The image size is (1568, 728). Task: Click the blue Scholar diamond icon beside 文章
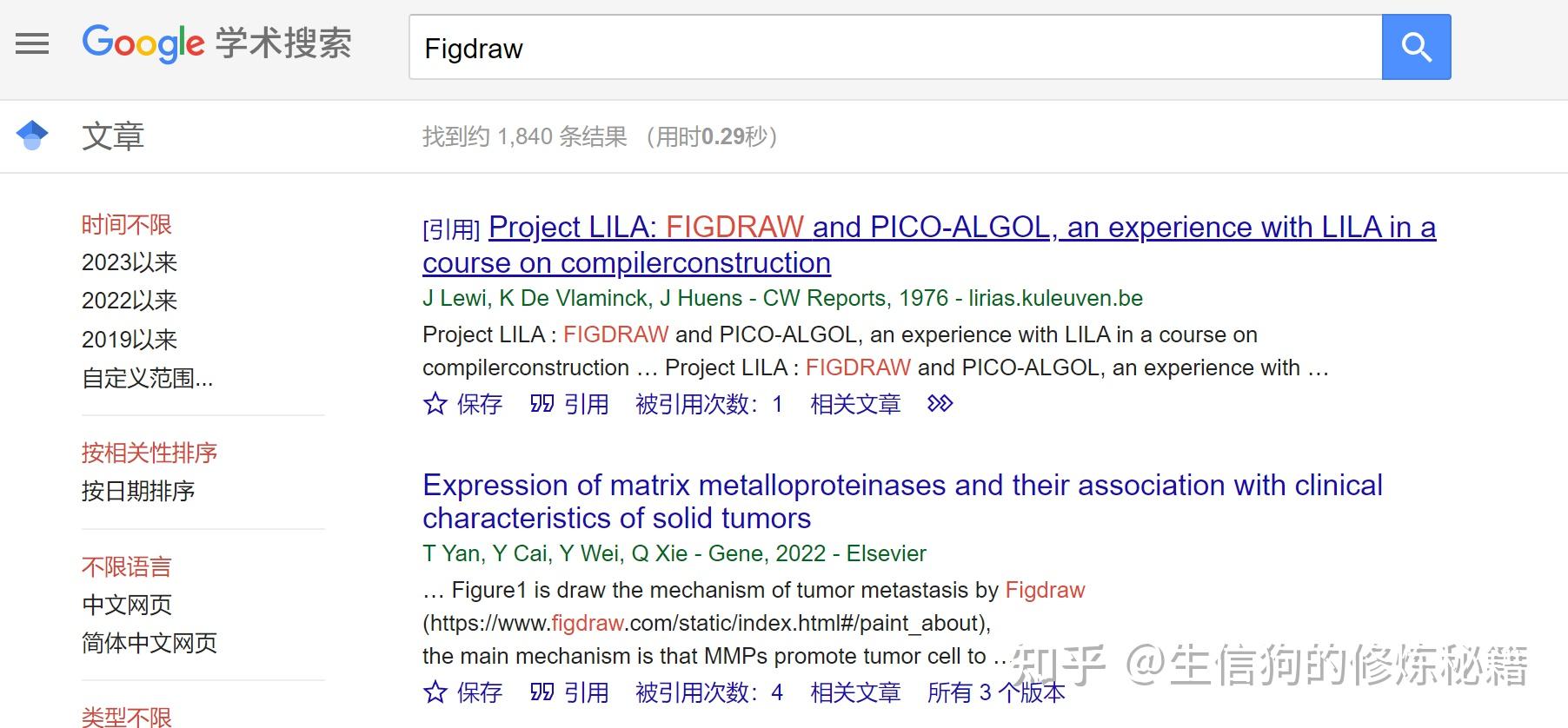[32, 136]
